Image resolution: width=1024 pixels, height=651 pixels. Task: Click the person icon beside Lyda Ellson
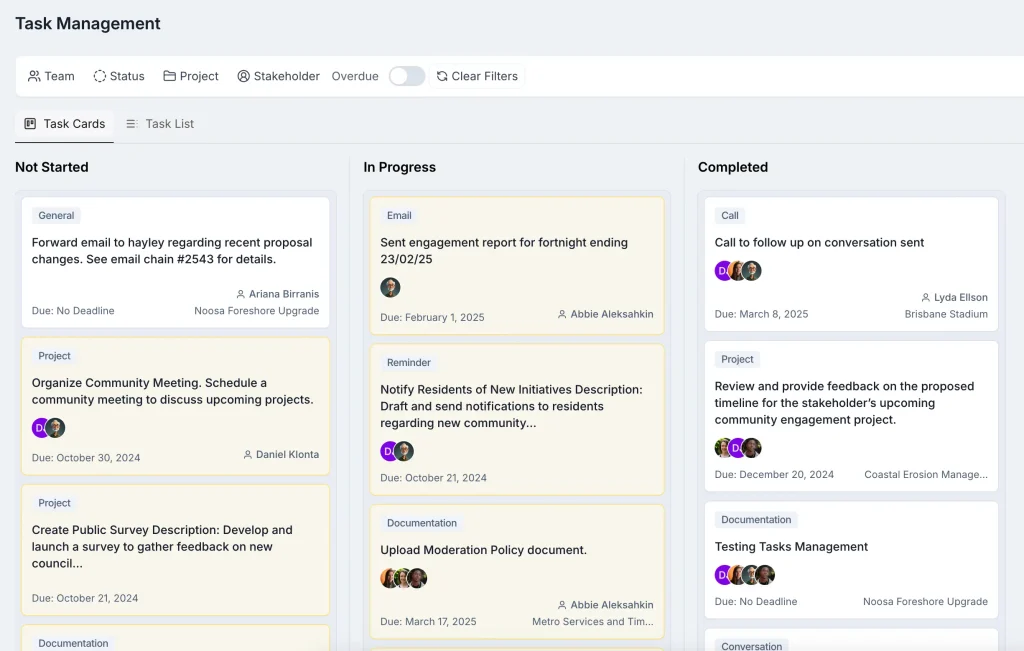pos(926,297)
